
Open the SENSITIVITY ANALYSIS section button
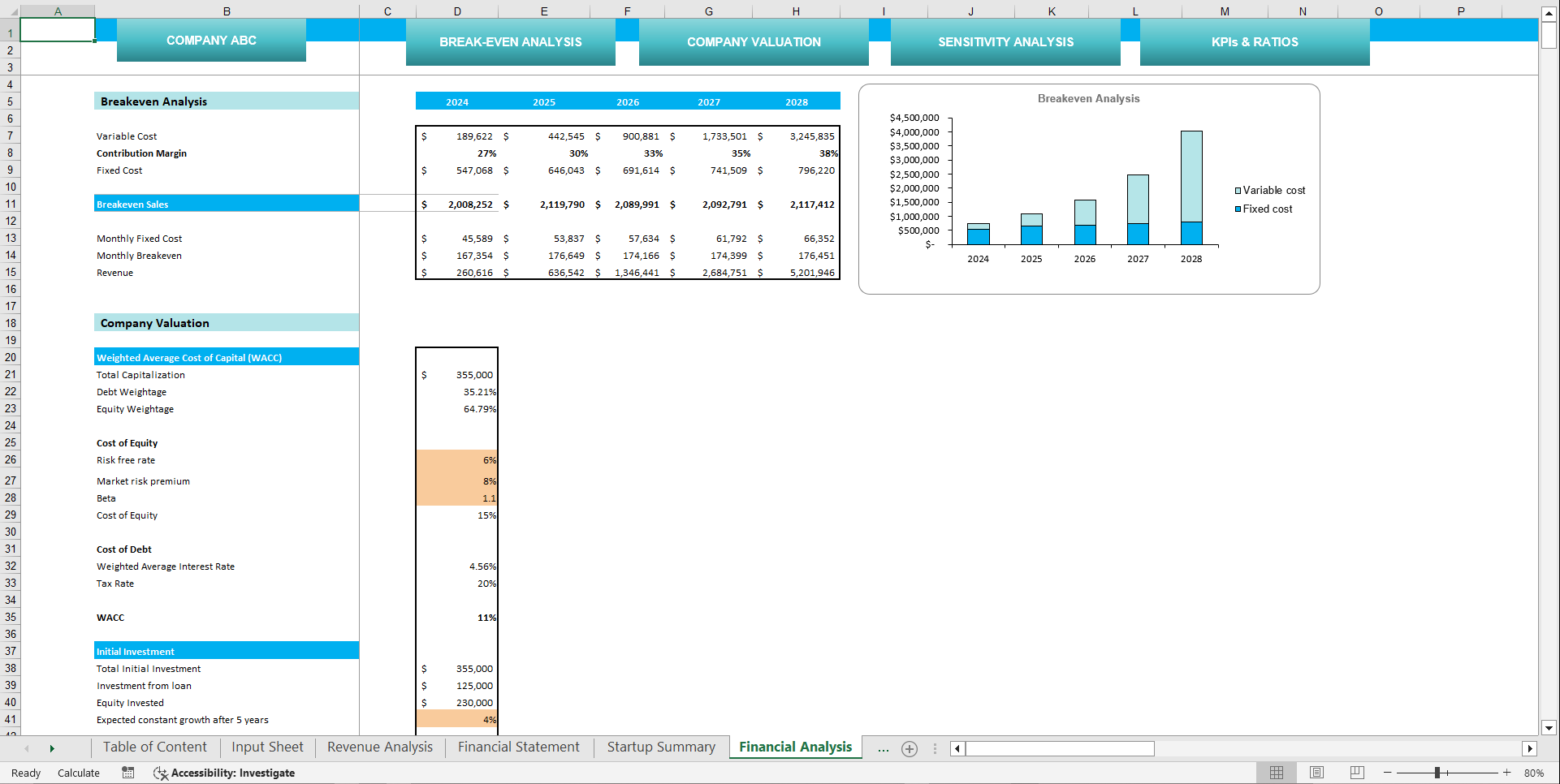(x=1005, y=41)
